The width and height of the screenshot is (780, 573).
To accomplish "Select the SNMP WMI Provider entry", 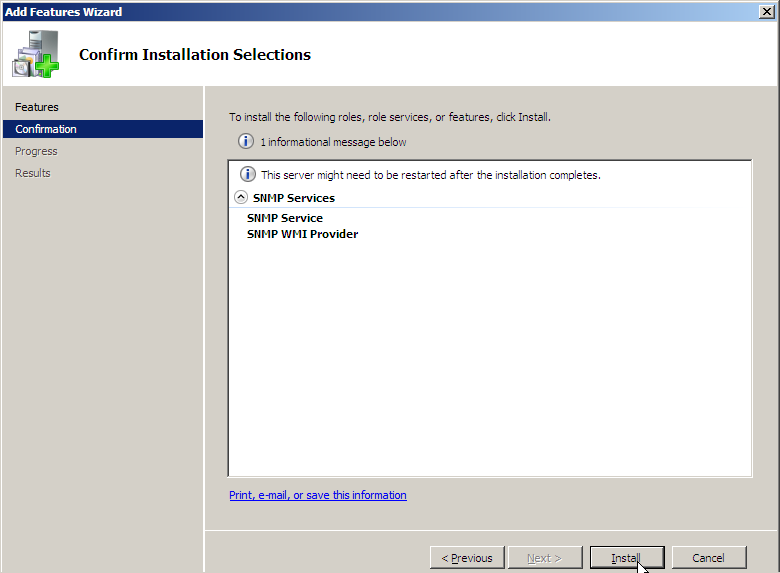I will [x=302, y=234].
